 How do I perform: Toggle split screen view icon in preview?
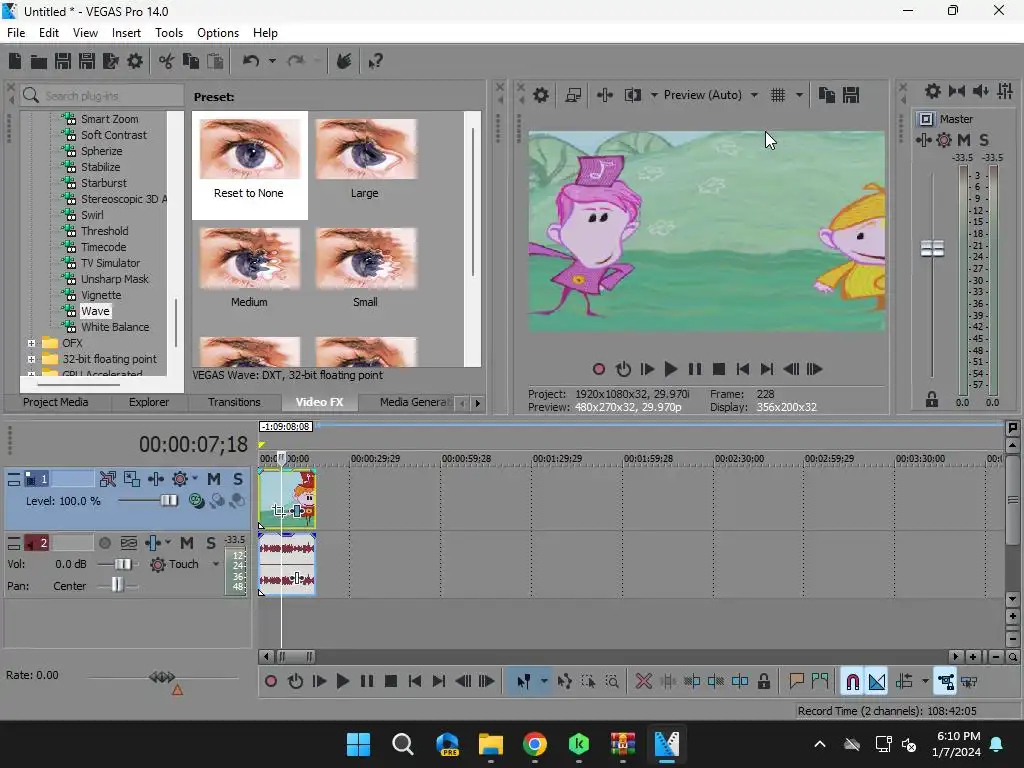click(x=632, y=95)
